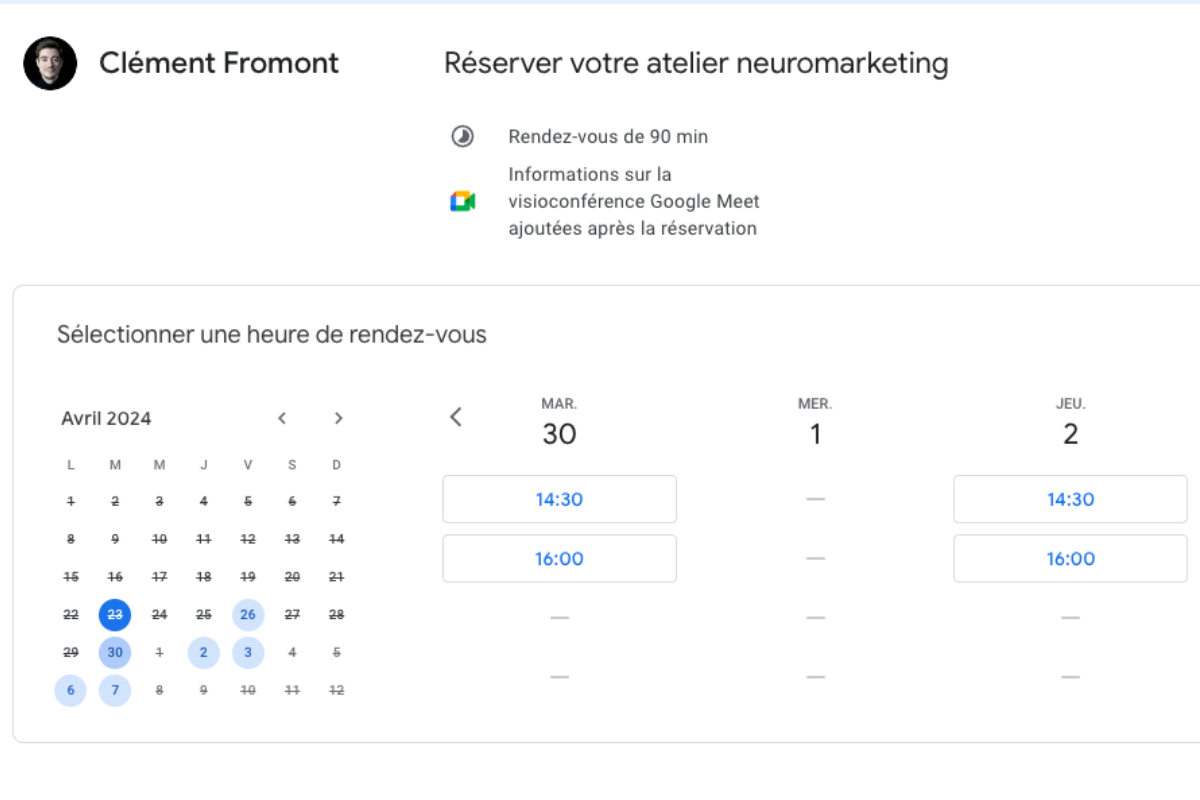Click the Avril 2024 month label
The image size is (1200, 800).
106,418
